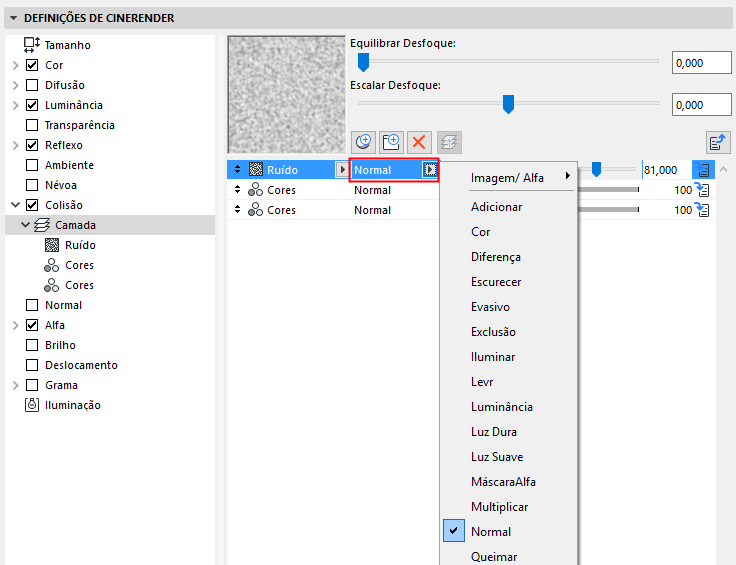Enable the Grama checkbox
Image resolution: width=736 pixels, height=565 pixels.
point(32,385)
